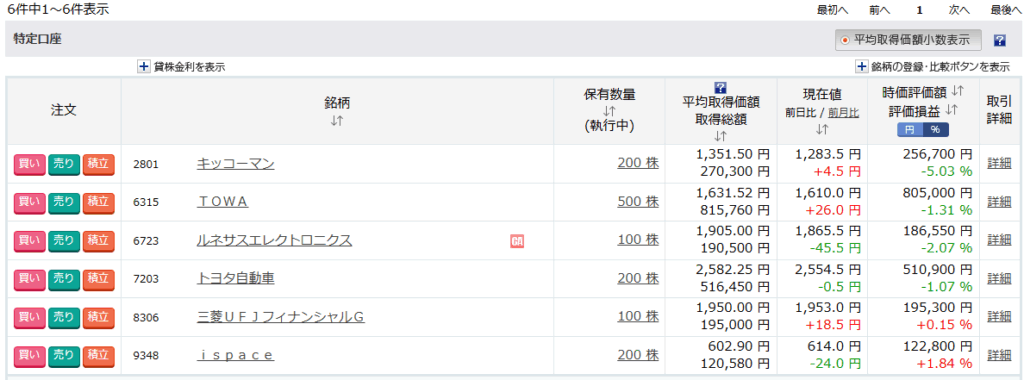Expand 貸株金利を表示 section
Viewport: 1024px width, 380px height.
tap(182, 67)
